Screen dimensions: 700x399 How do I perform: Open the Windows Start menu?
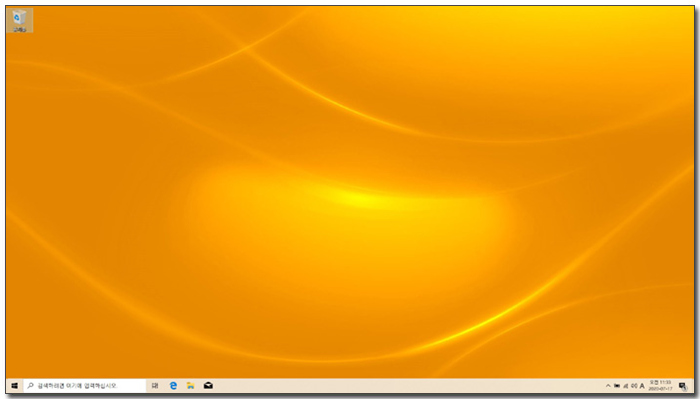[14, 386]
